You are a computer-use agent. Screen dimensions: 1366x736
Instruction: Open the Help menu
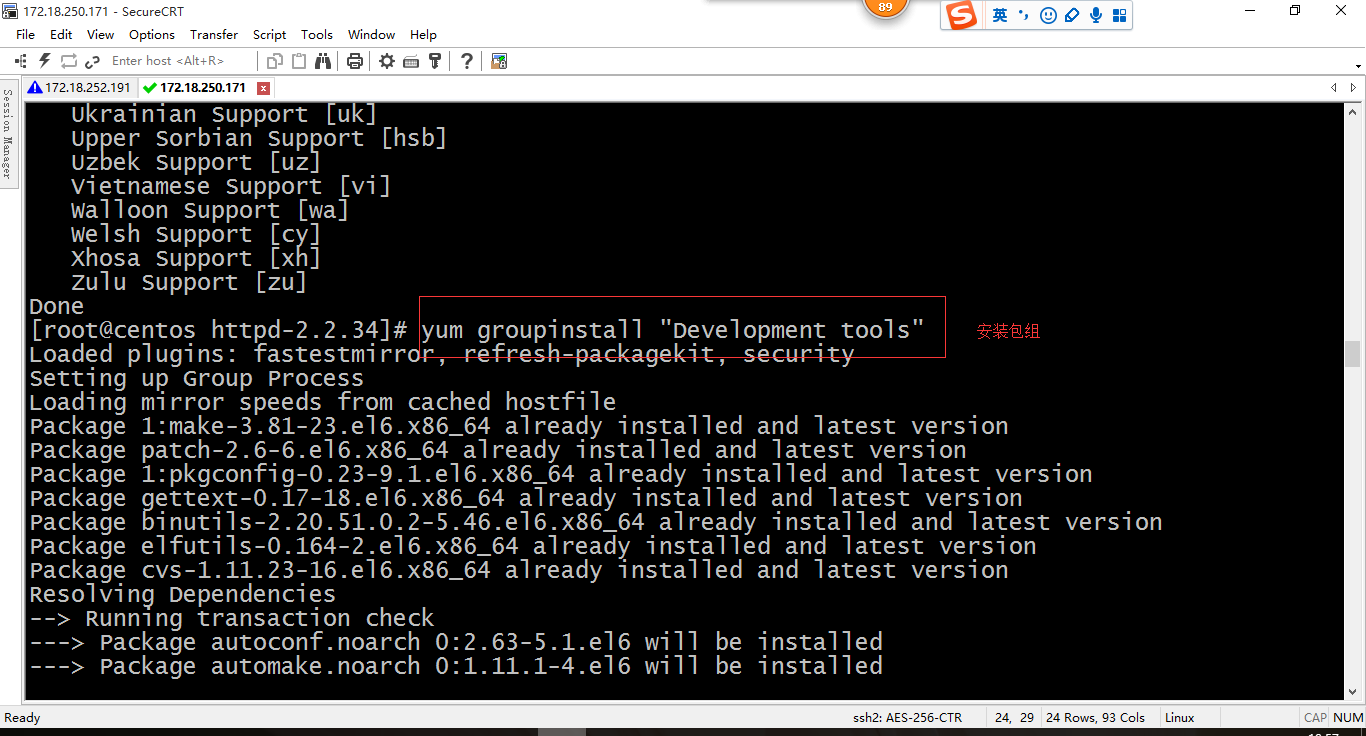tap(424, 34)
